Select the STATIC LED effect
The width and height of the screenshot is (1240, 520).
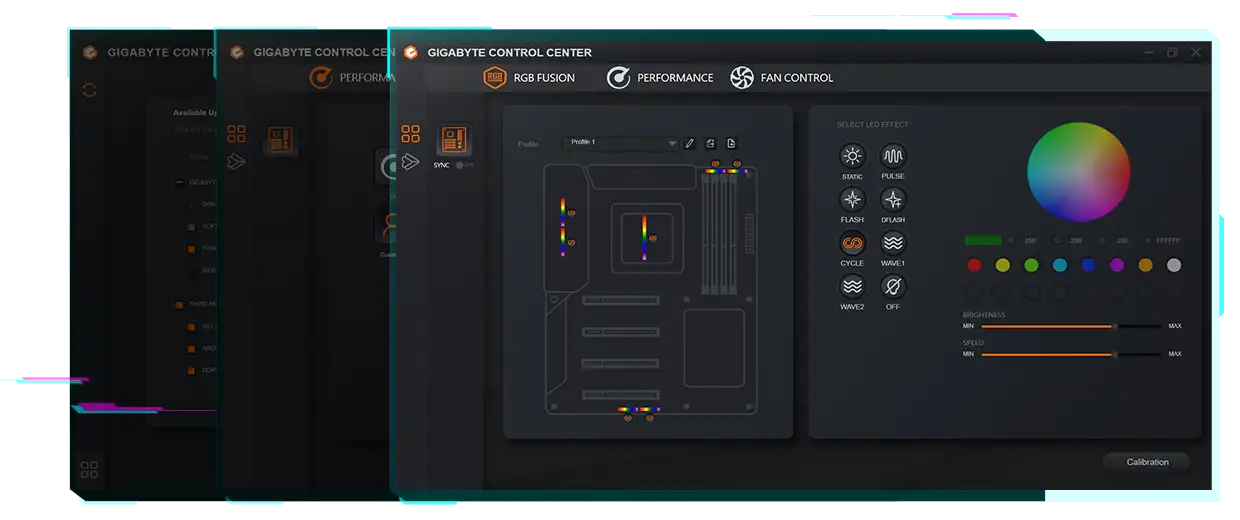pyautogui.click(x=852, y=156)
